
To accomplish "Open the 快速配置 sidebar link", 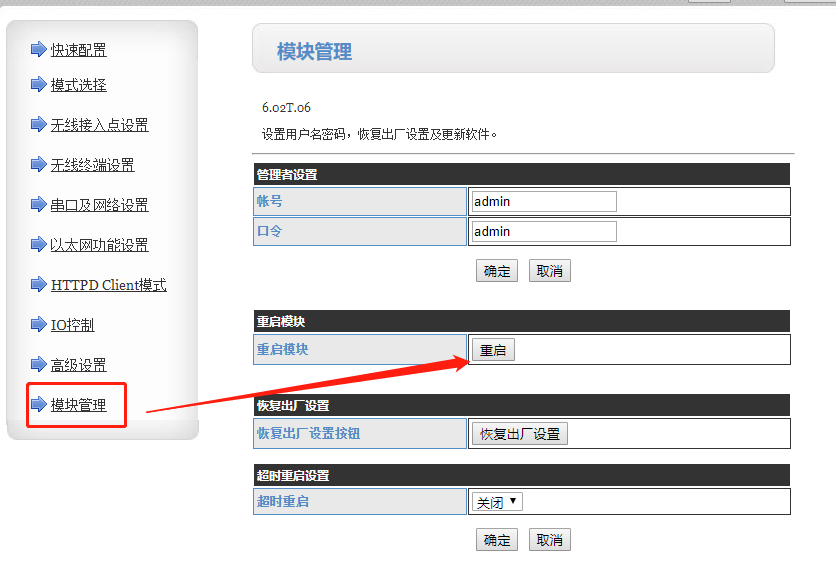I will click(x=78, y=50).
